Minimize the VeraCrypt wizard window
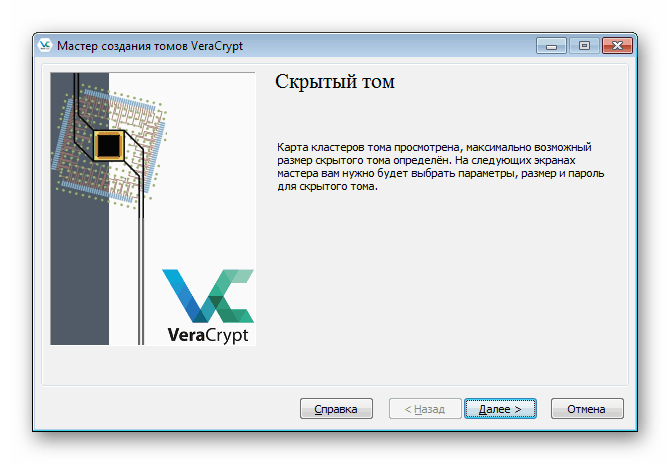Image resolution: width=670 pixels, height=464 pixels. pos(551,46)
